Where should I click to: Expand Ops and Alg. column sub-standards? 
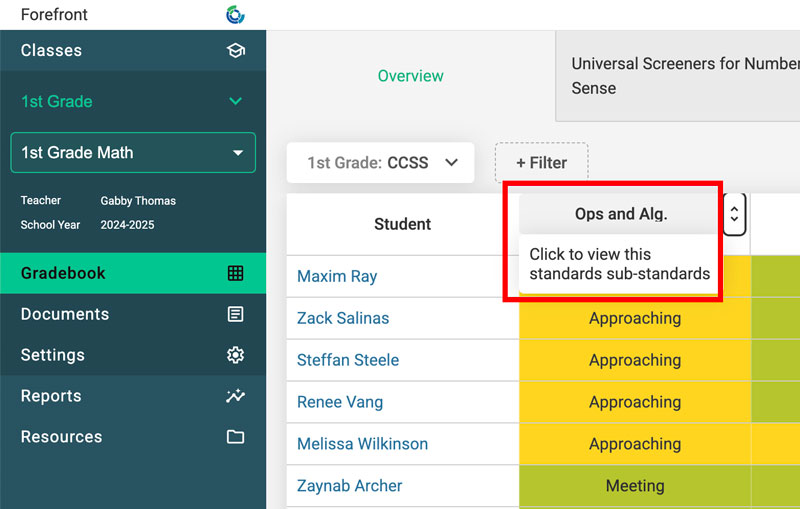(620, 214)
